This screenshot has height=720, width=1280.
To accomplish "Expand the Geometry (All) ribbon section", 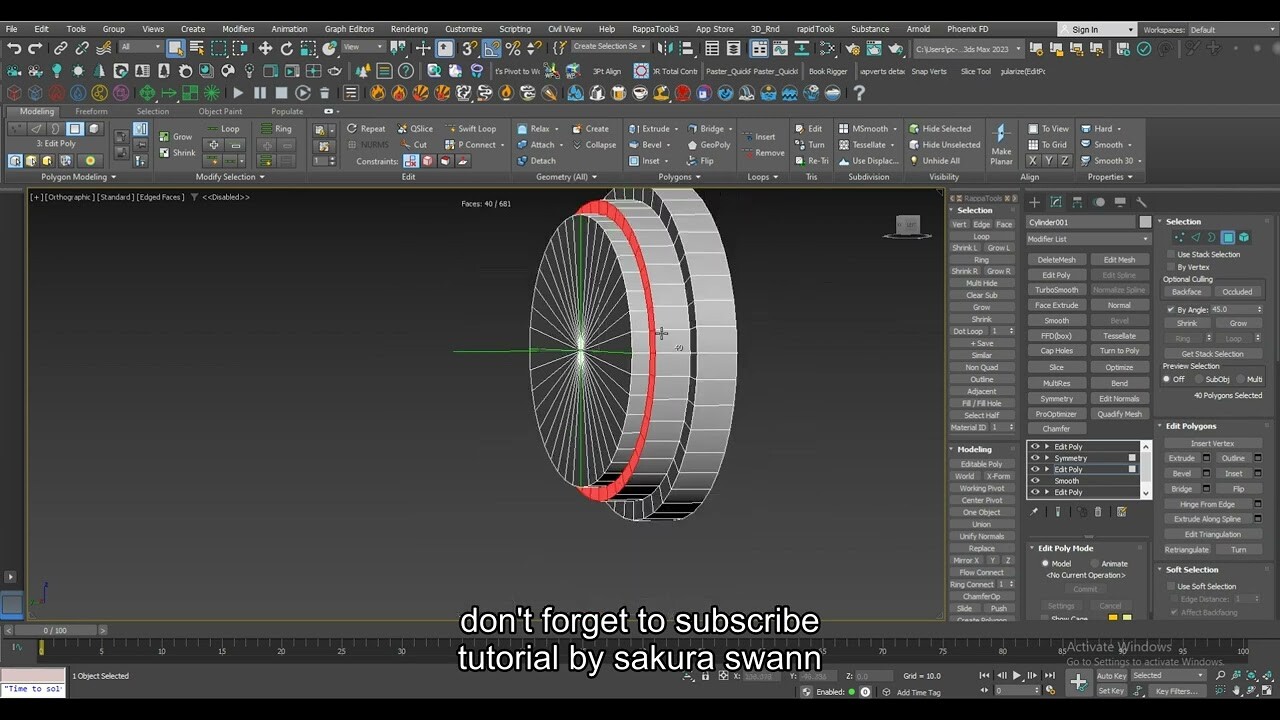I will click(564, 176).
